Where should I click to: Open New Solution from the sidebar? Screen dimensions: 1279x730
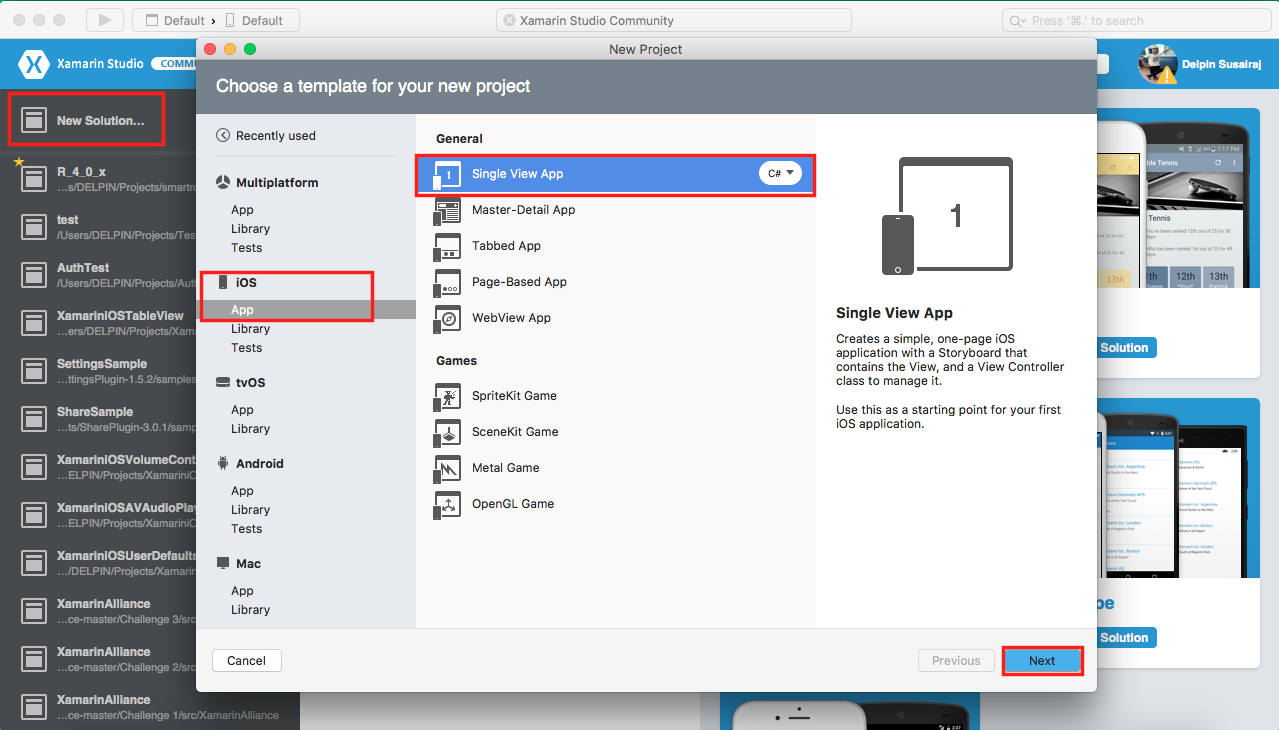click(x=85, y=119)
